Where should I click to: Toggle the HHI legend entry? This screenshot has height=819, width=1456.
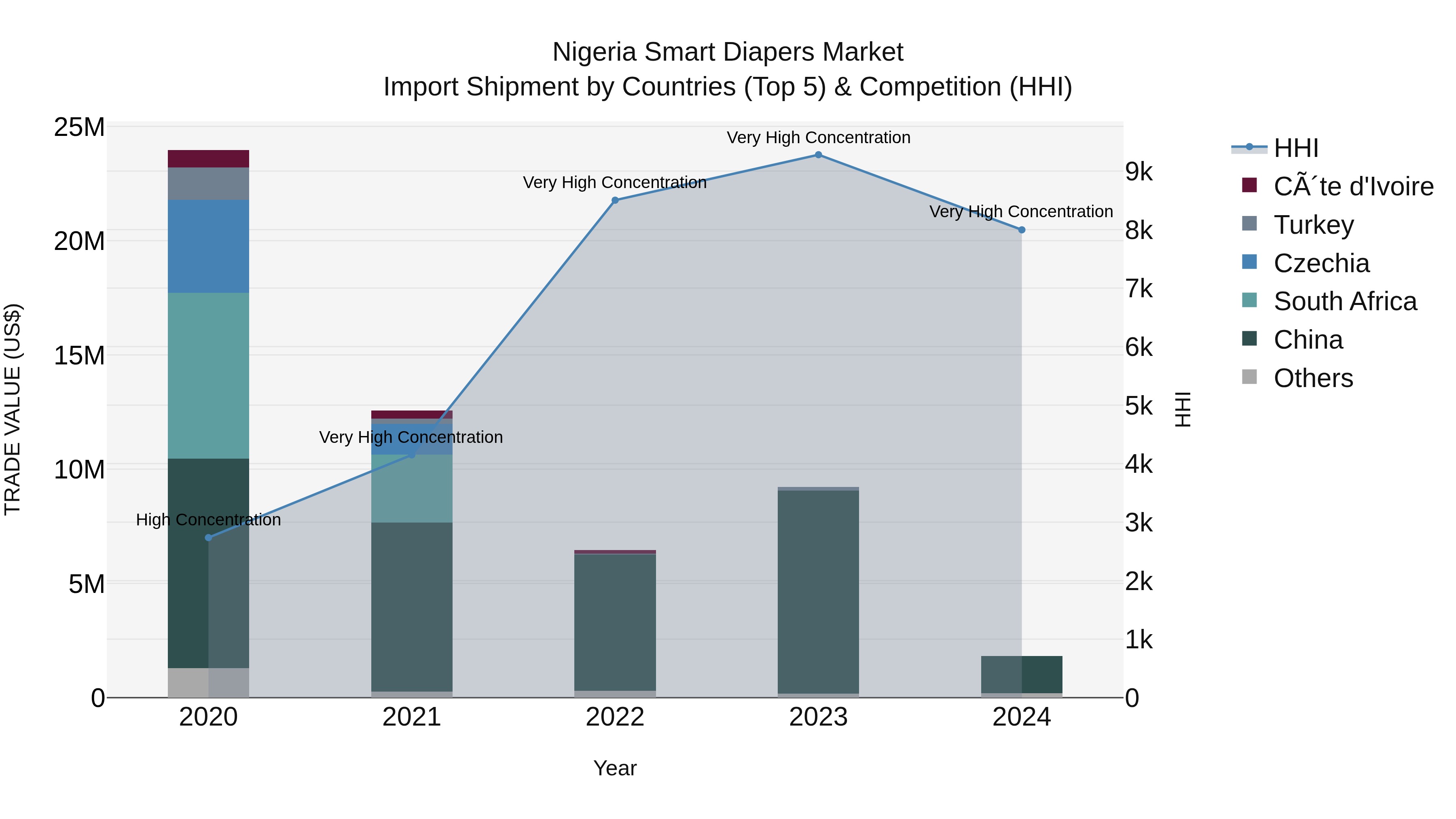pos(1275,148)
